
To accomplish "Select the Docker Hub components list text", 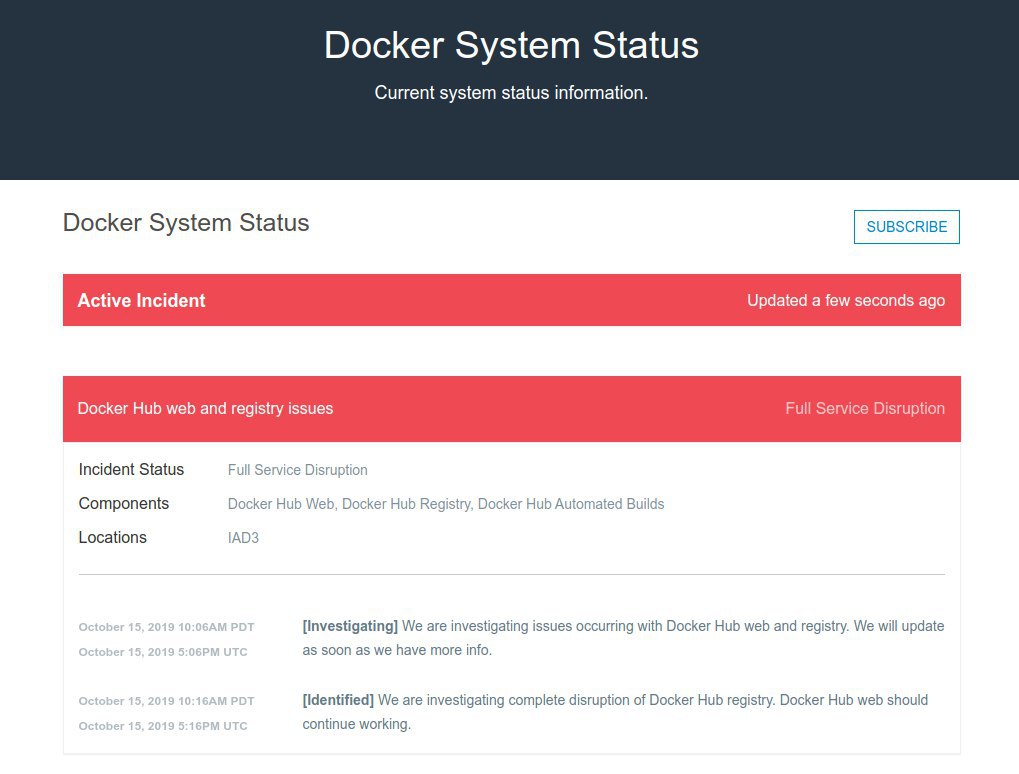I will 446,504.
